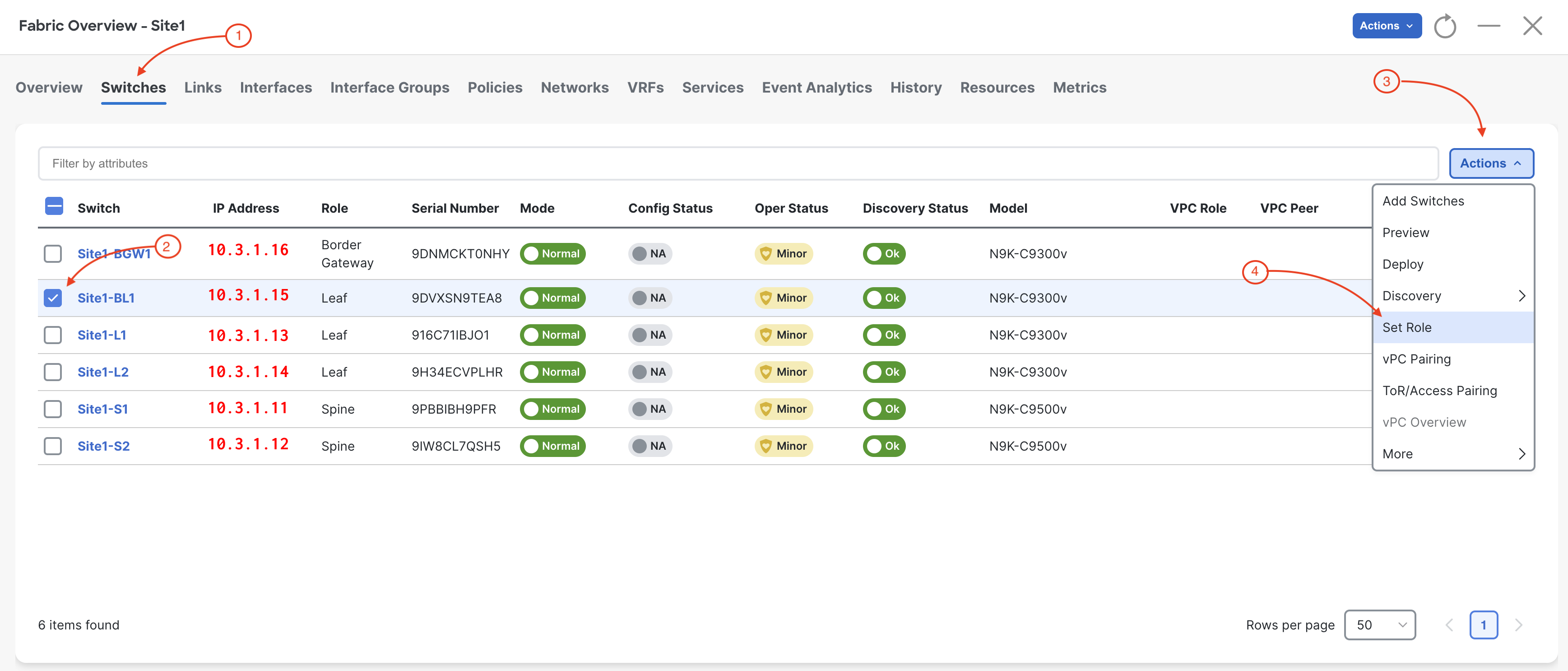This screenshot has height=671, width=1568.
Task: Choose vPC Pairing from the menu
Action: tap(1453, 359)
